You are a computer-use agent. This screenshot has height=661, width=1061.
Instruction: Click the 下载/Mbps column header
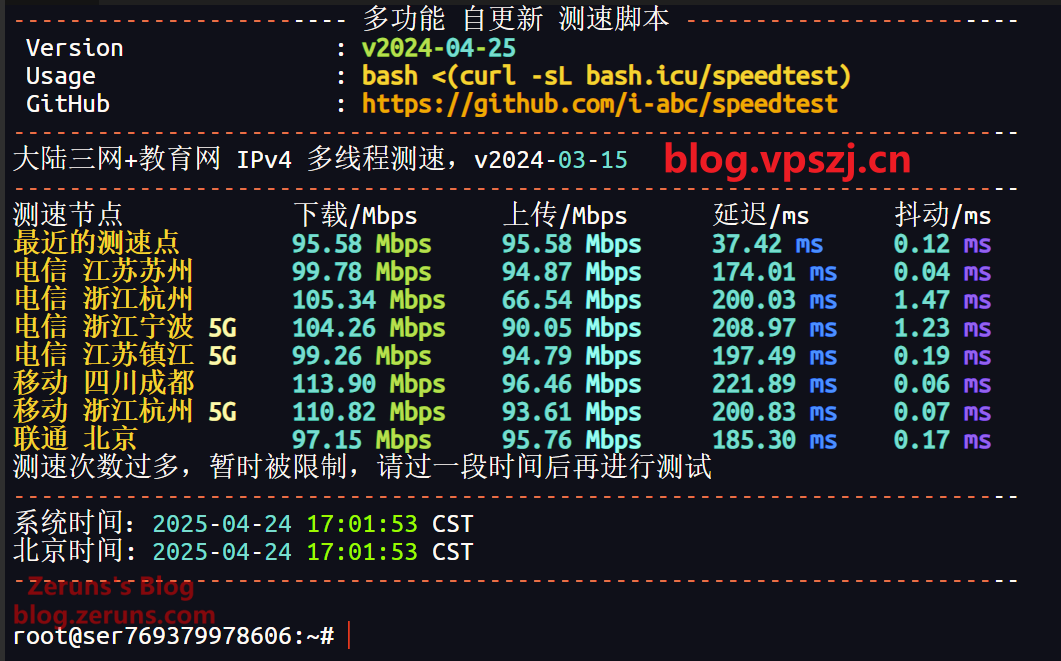coord(355,215)
